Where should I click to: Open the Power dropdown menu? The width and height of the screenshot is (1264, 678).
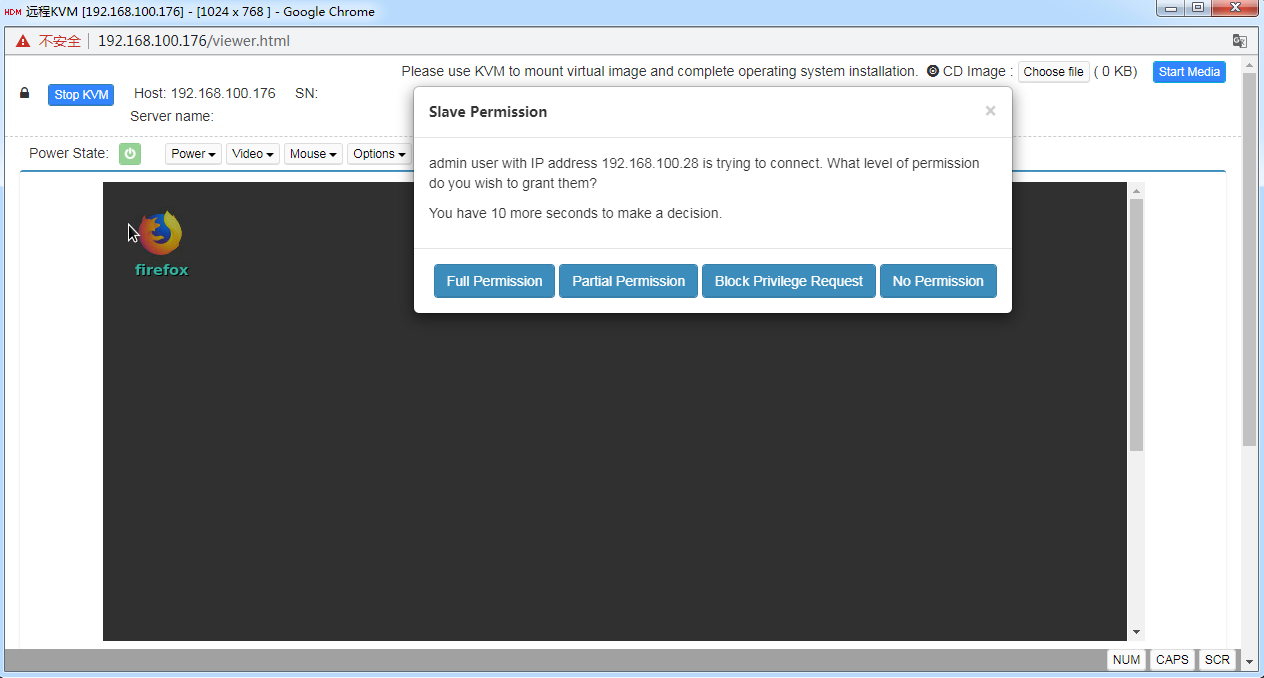pyautogui.click(x=193, y=154)
